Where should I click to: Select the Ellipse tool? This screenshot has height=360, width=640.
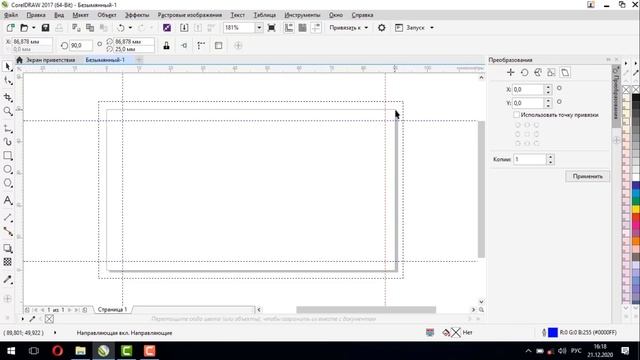point(8,169)
